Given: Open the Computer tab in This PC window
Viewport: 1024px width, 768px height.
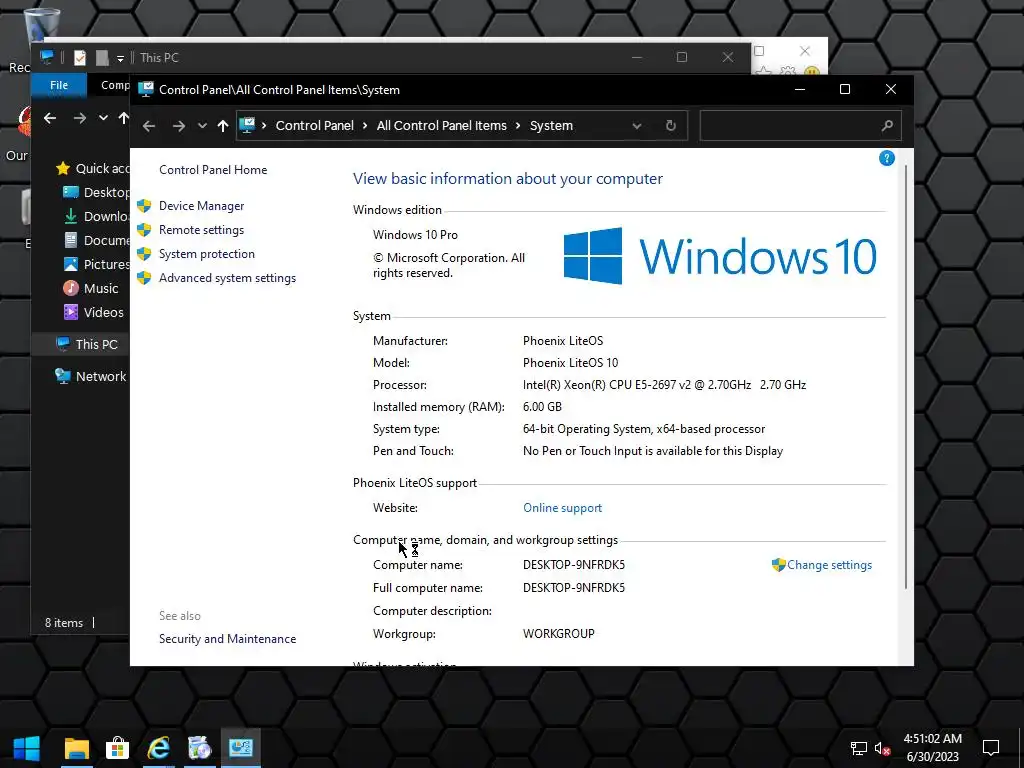Looking at the screenshot, I should (115, 85).
